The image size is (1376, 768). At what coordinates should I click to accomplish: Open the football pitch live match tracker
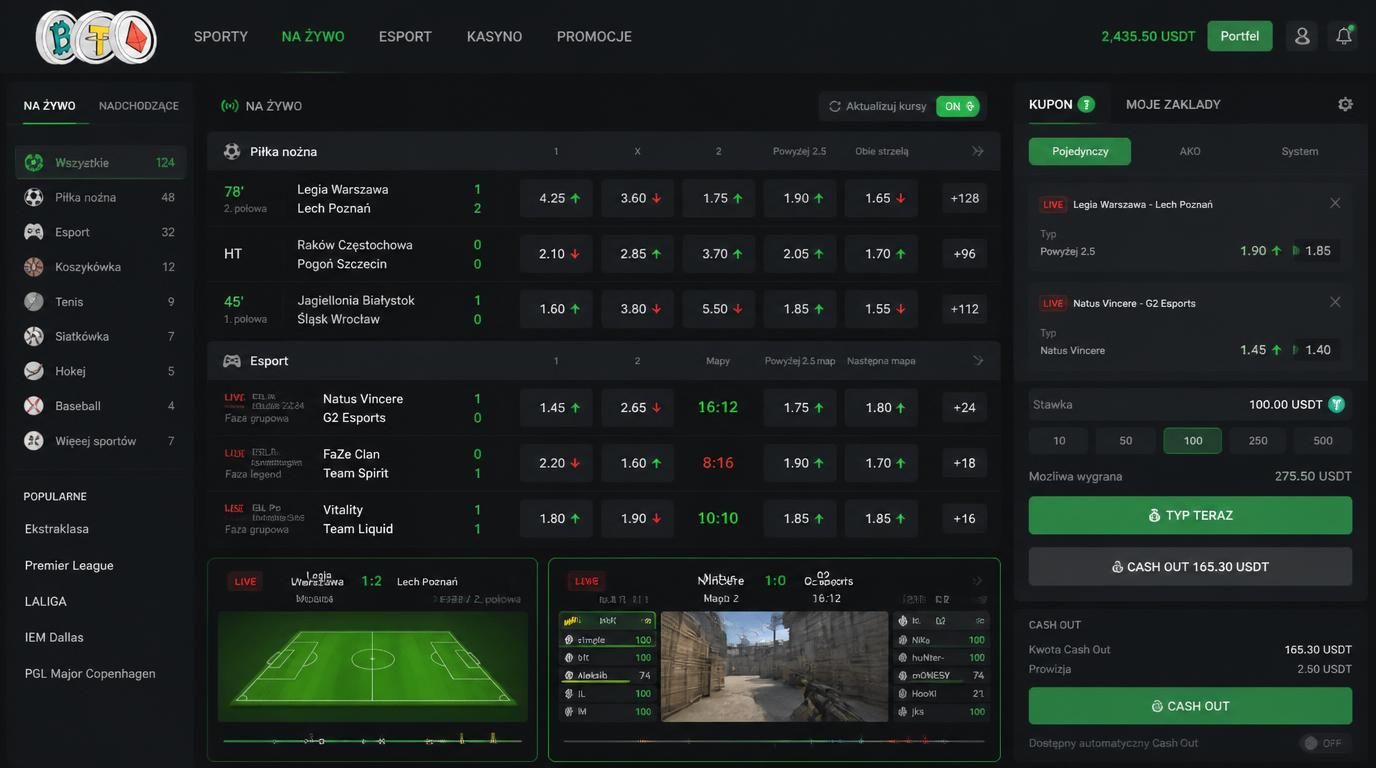tap(372, 667)
